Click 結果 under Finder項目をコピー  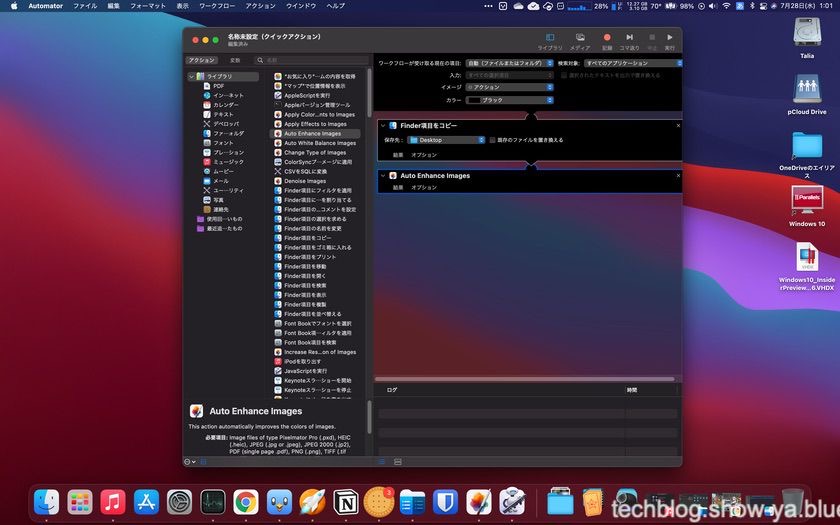pyautogui.click(x=398, y=155)
